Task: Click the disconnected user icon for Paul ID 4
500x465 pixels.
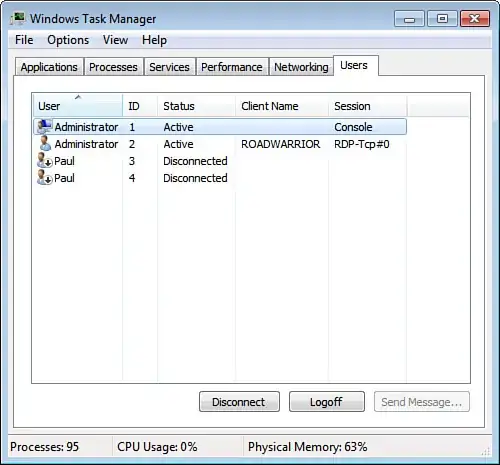Action: pos(44,178)
